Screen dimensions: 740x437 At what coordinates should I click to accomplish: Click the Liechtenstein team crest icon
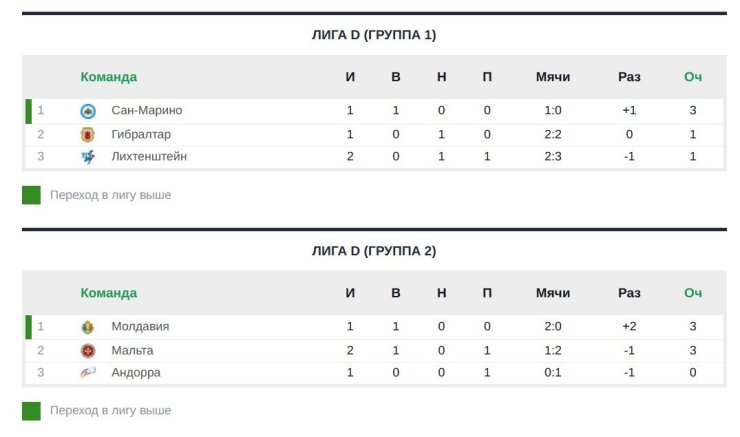(x=88, y=157)
